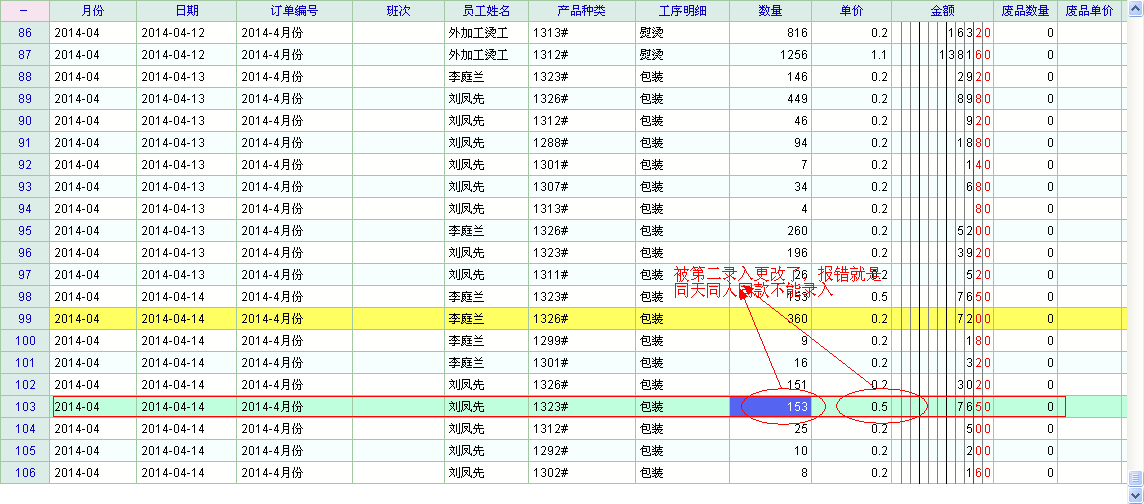Select row number 99 header
The height and width of the screenshot is (504, 1144).
[x=25, y=319]
